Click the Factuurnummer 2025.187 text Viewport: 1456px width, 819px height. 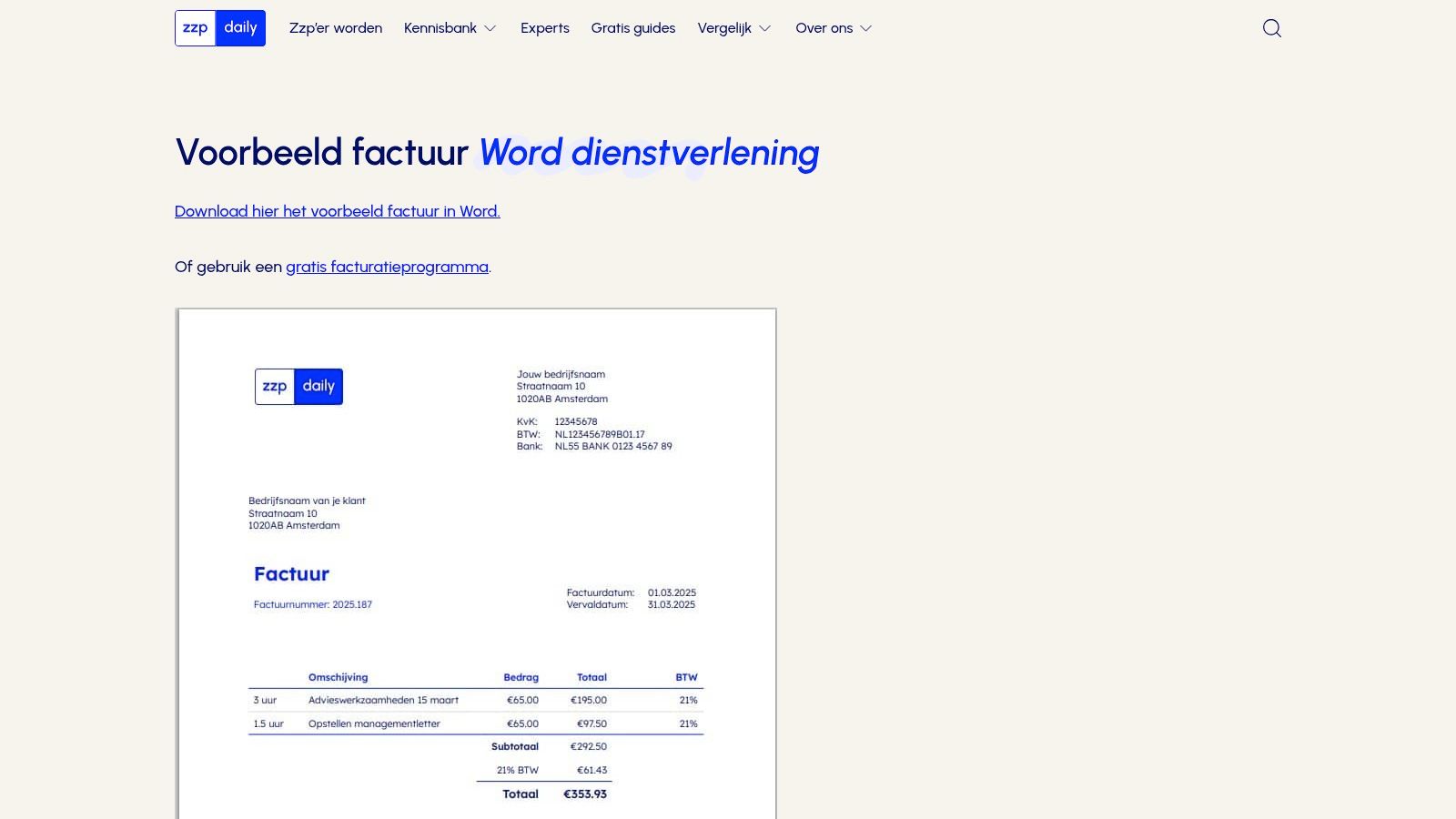312,604
